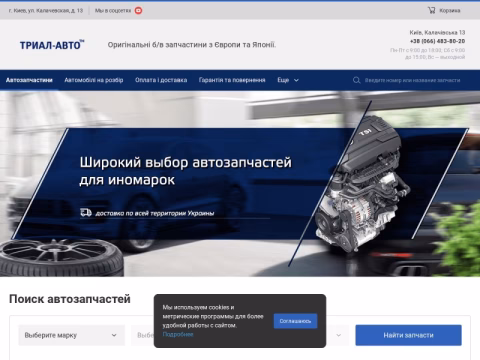
Task: Click the Київ, Калачівська 13 address text
Action: click(x=437, y=32)
